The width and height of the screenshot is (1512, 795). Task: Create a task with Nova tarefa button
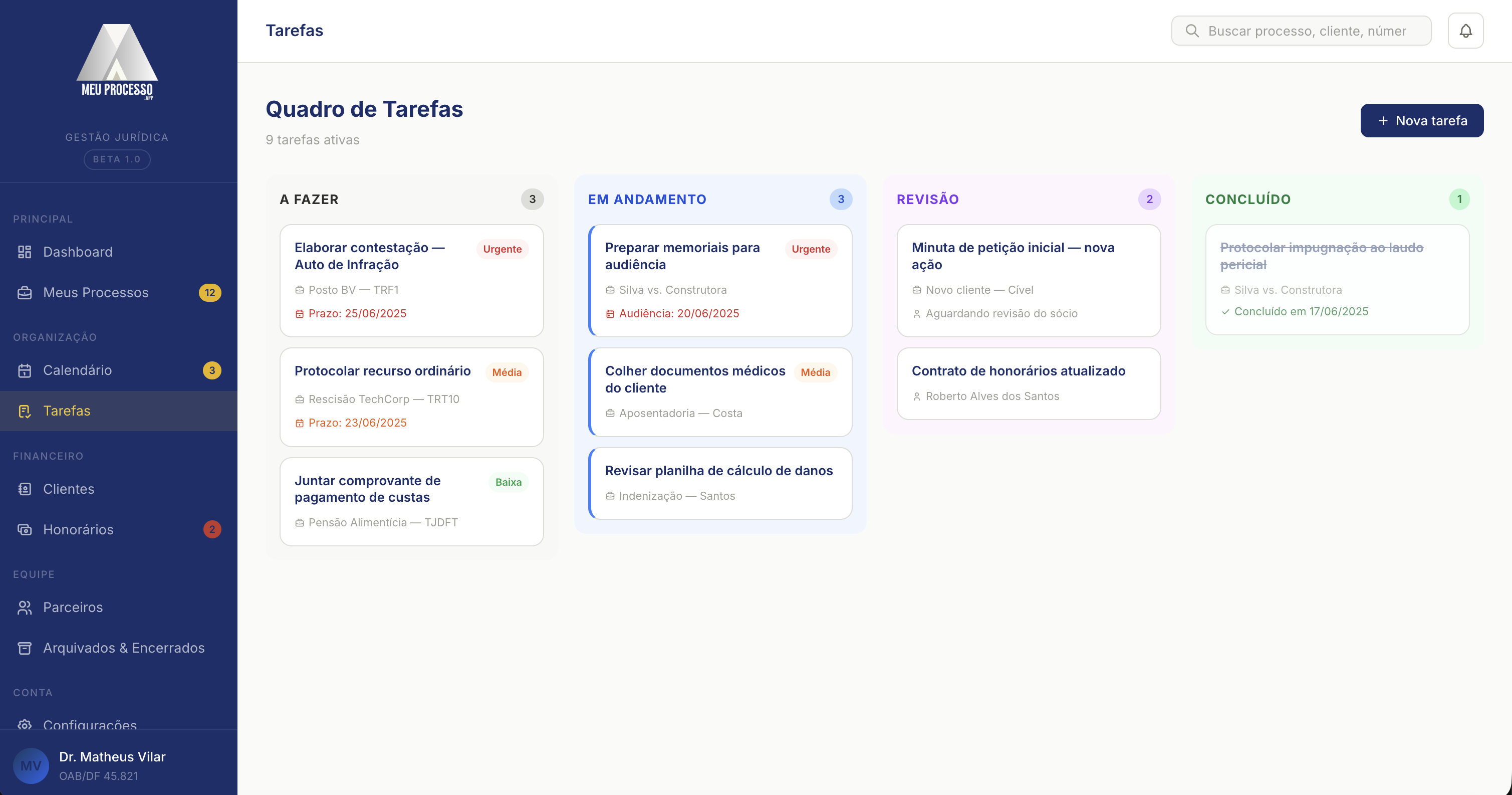(x=1422, y=120)
